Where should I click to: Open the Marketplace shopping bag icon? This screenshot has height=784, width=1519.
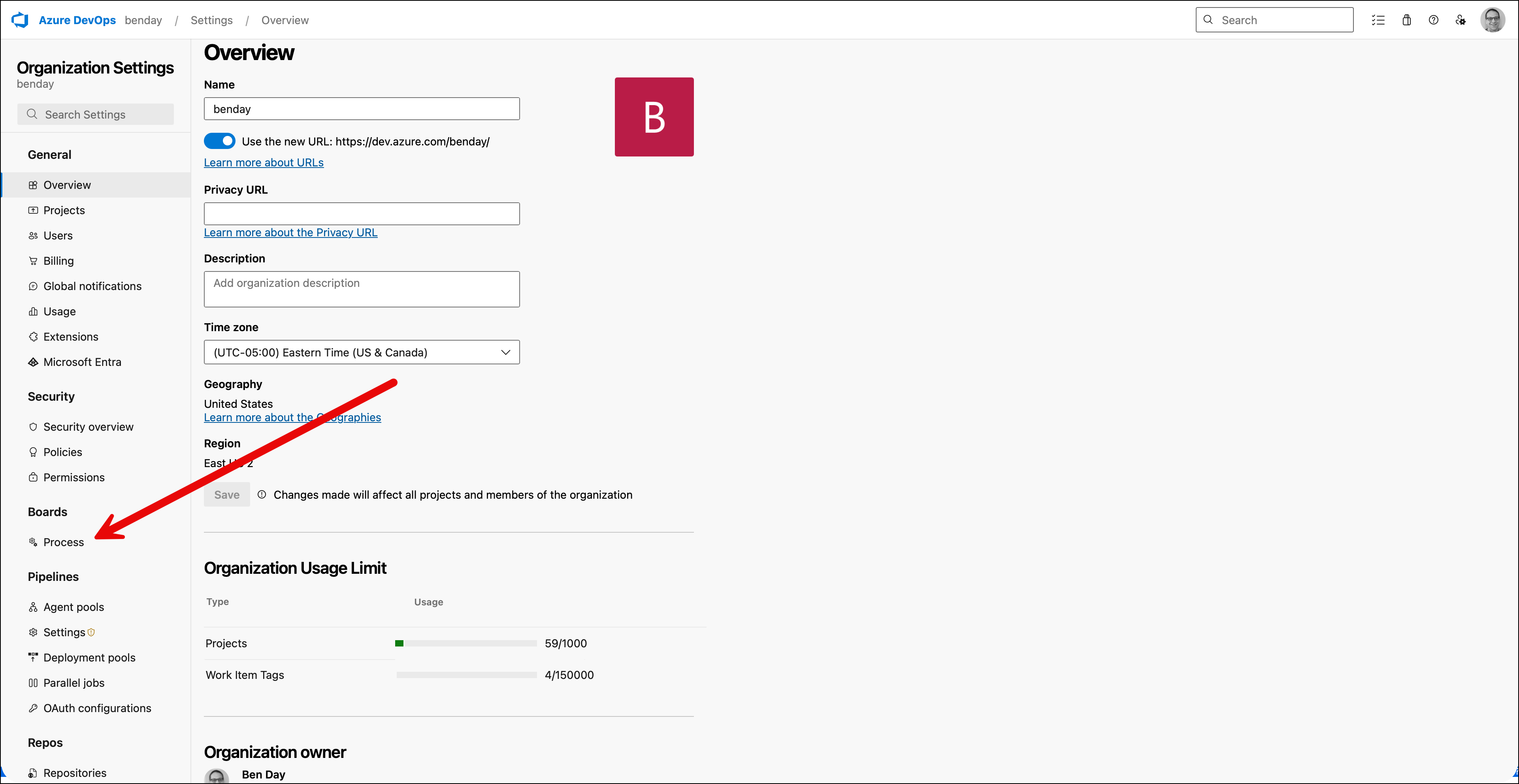coord(1407,19)
